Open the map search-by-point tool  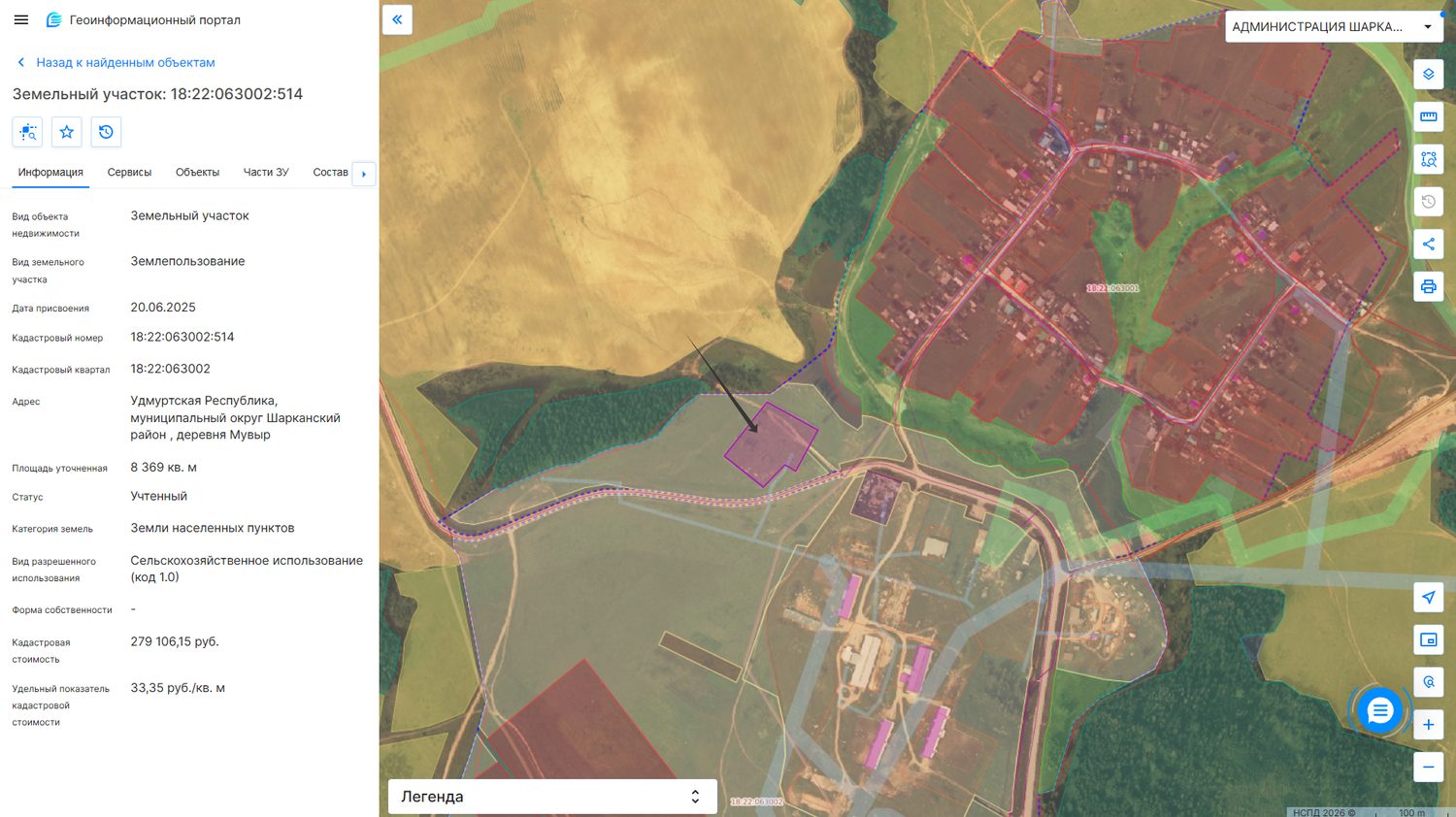click(1428, 682)
